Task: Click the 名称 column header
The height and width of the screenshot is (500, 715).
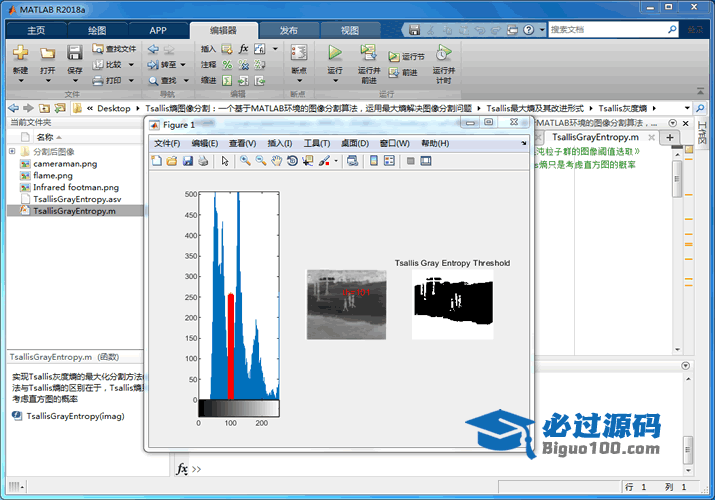Action: (45, 137)
